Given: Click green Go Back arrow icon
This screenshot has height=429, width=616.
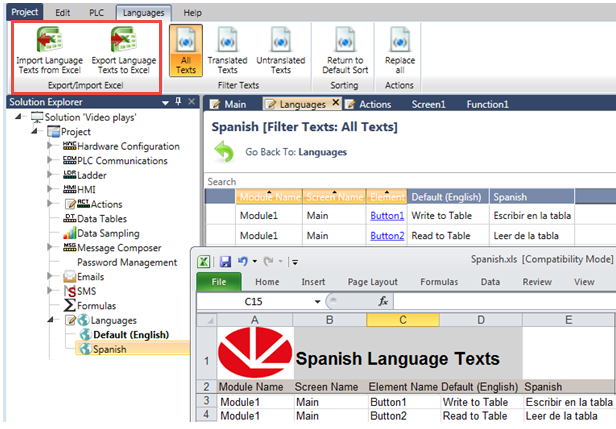Looking at the screenshot, I should click(223, 152).
